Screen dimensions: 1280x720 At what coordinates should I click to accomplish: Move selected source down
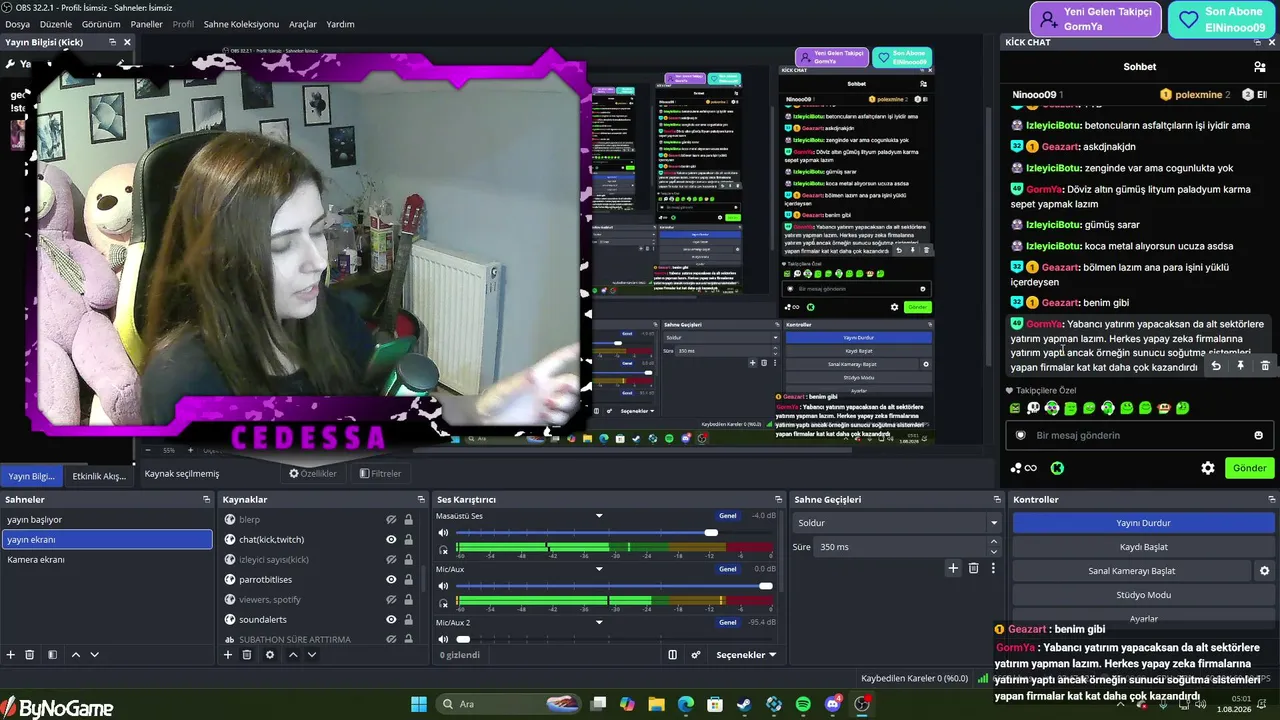pos(312,655)
